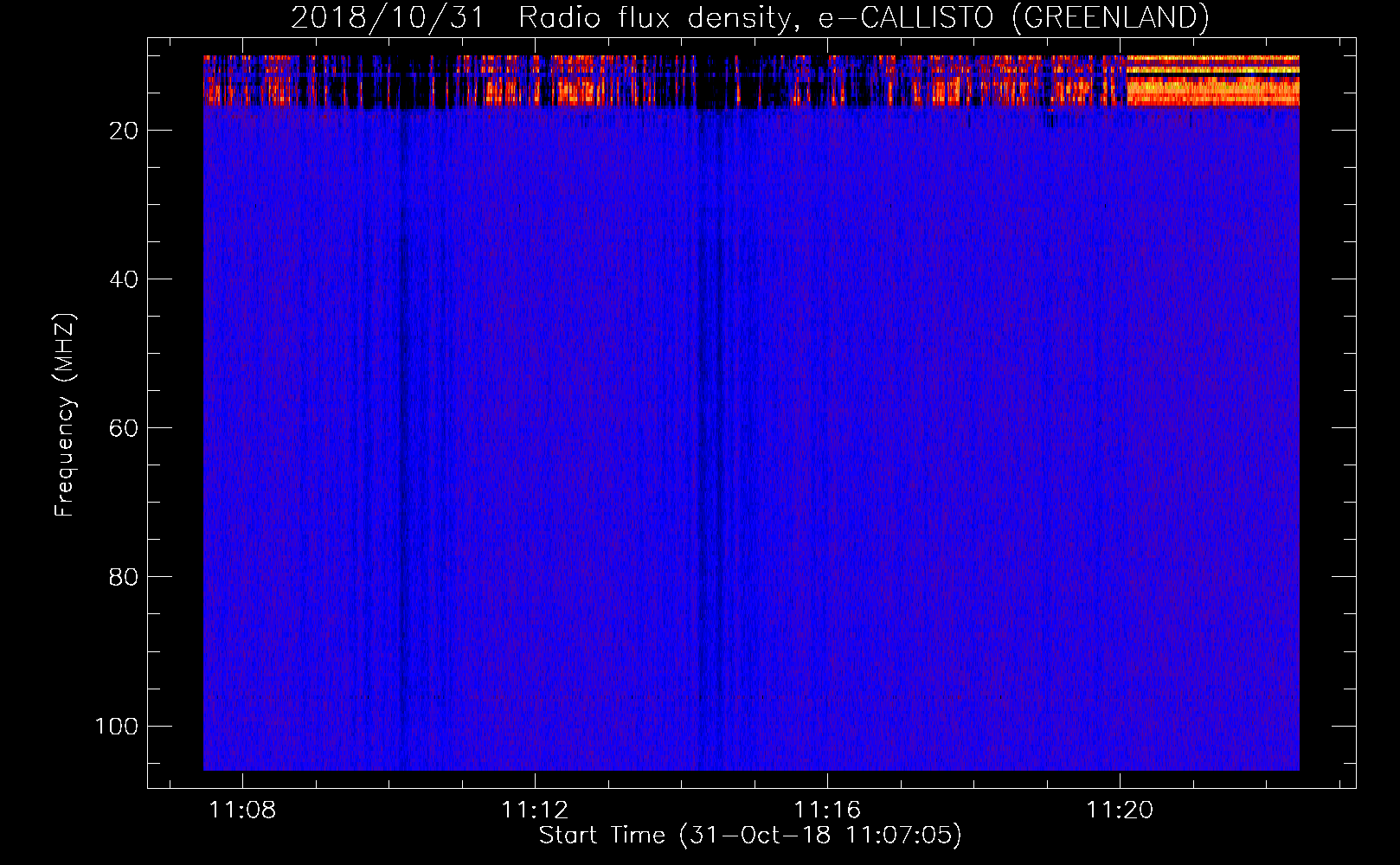Click the time tick label '11:16'
The height and width of the screenshot is (865, 1400).
tap(828, 810)
